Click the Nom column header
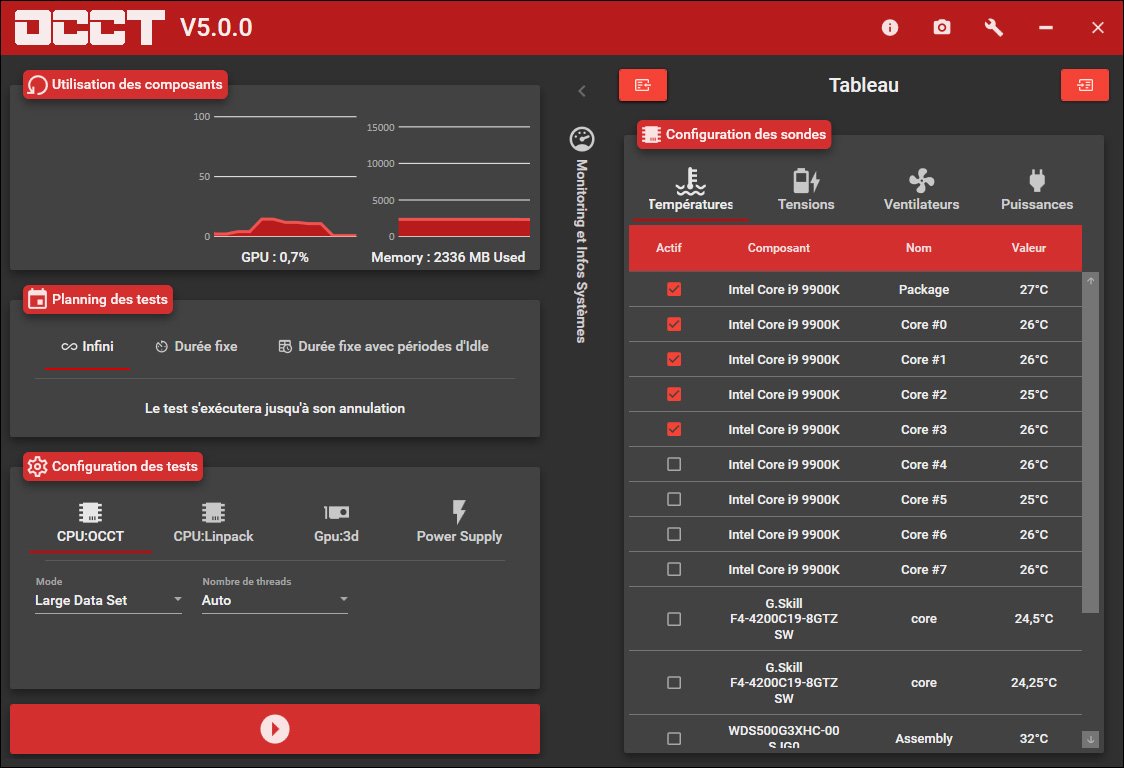The height and width of the screenshot is (768, 1124). click(918, 248)
